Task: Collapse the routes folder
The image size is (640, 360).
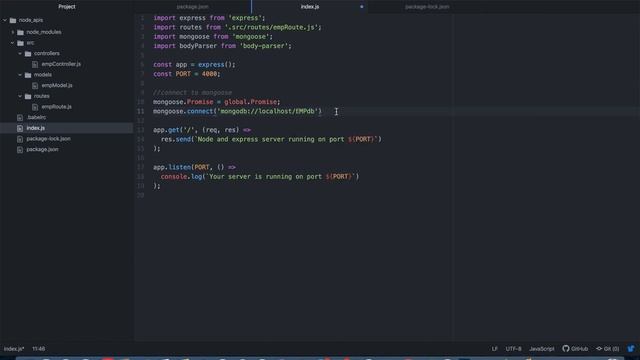Action: click(x=20, y=96)
